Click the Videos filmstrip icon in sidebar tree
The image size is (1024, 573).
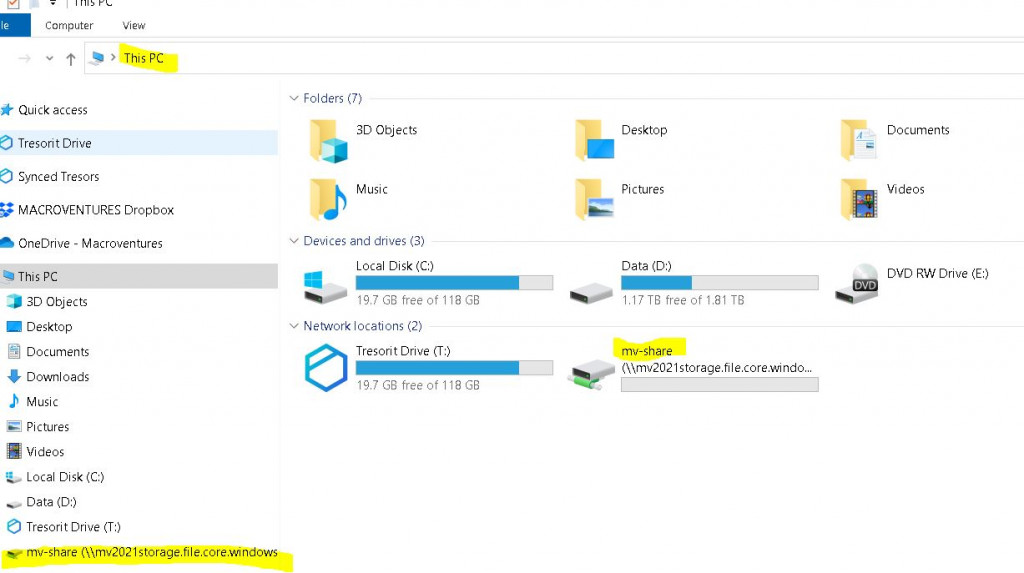[x=14, y=451]
